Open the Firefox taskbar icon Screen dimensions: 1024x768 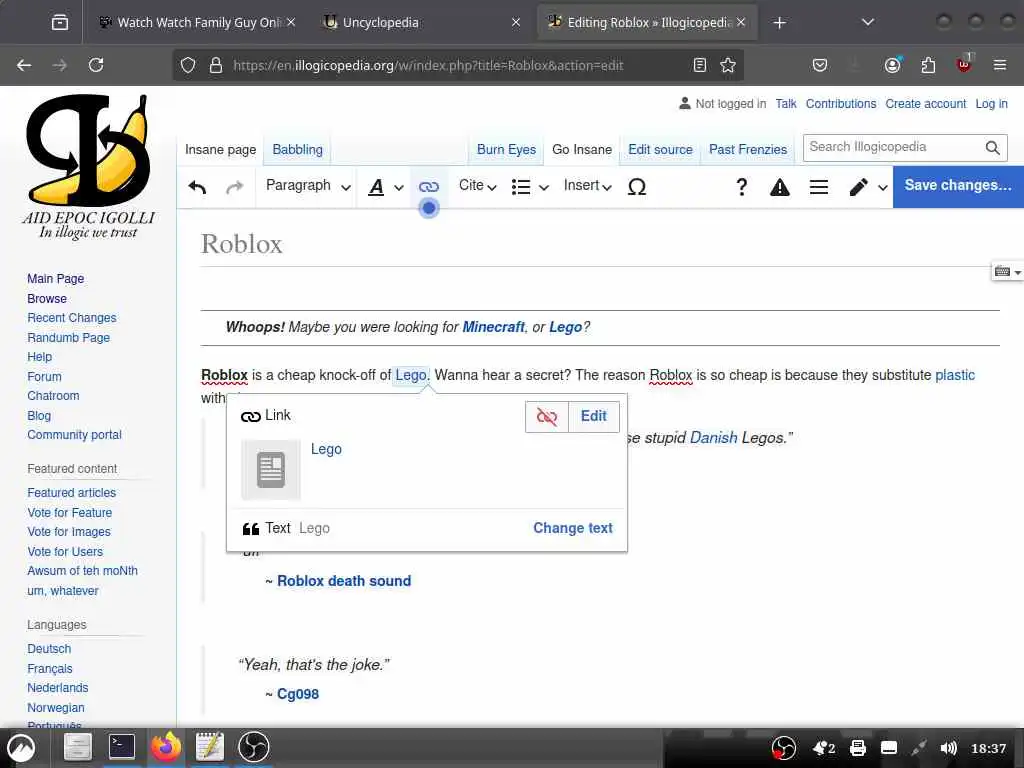166,746
